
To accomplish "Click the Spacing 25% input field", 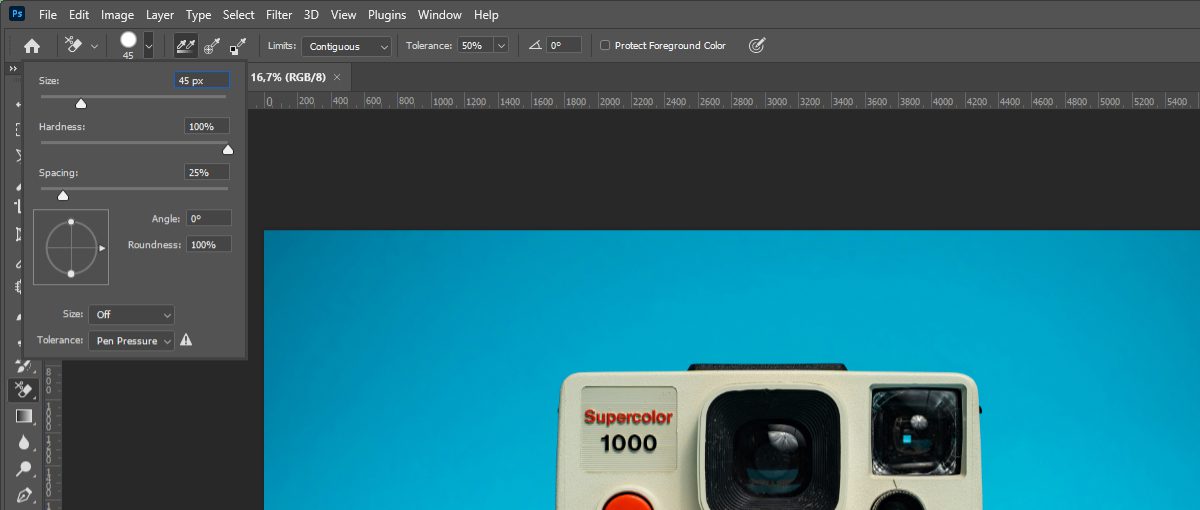I will pyautogui.click(x=207, y=172).
